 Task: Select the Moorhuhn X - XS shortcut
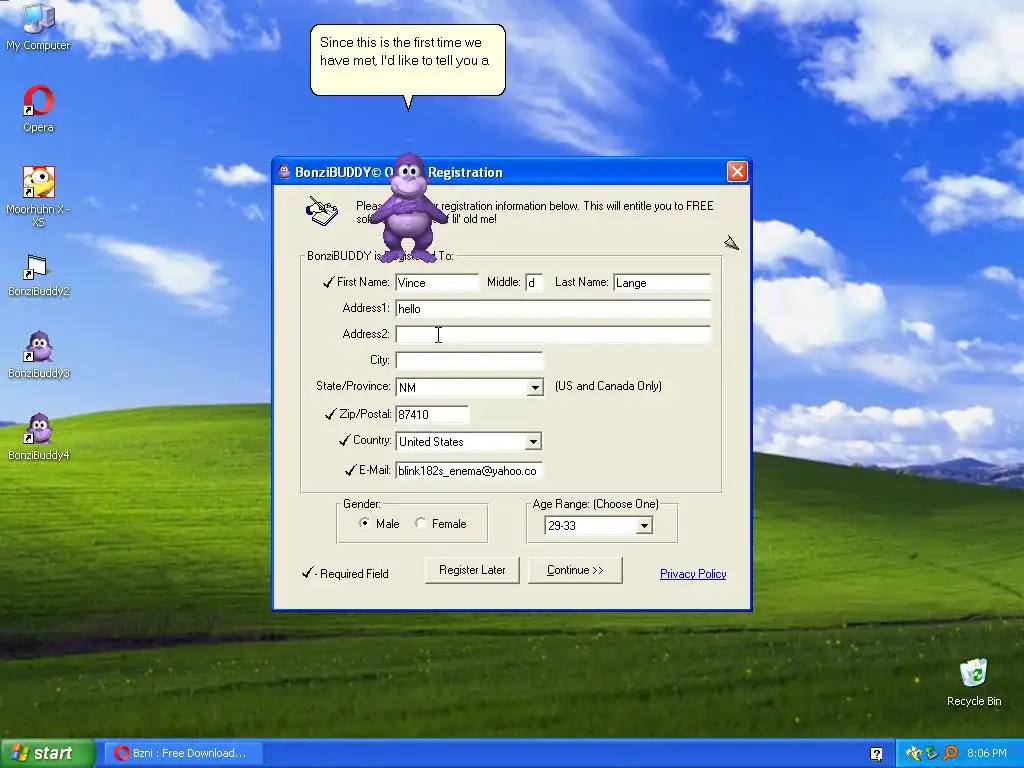pos(38,196)
